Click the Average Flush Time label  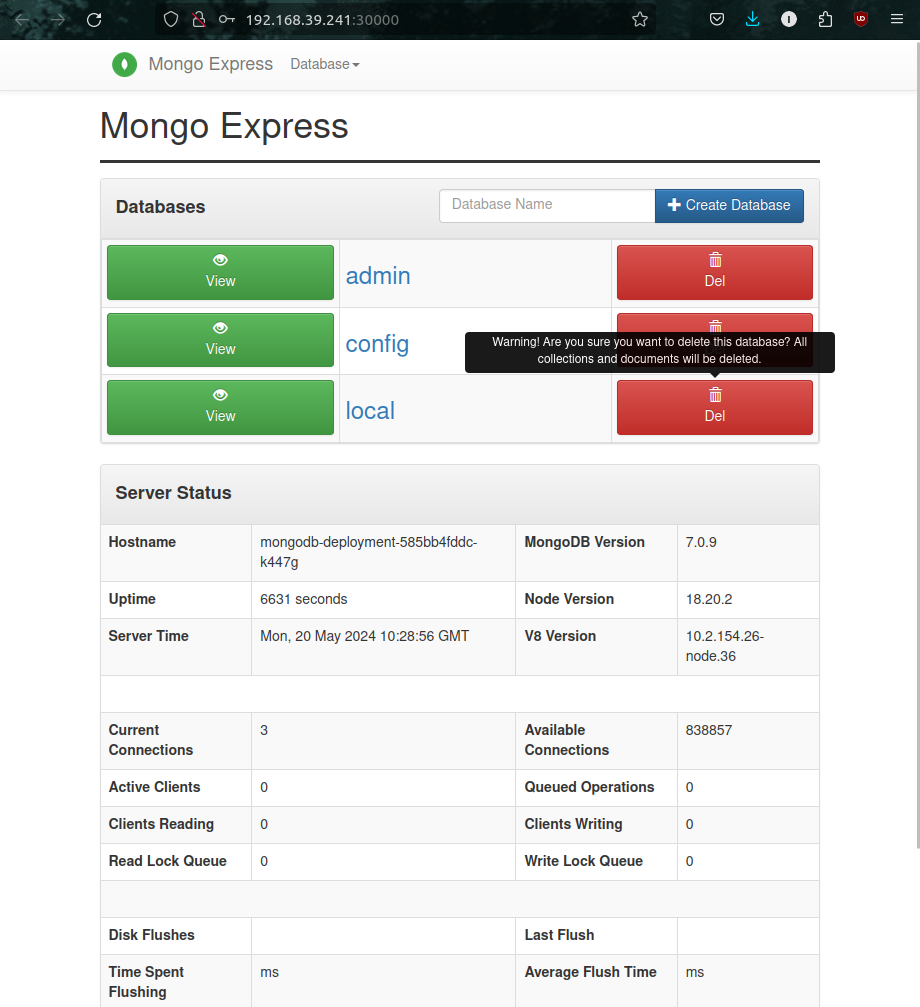(591, 972)
